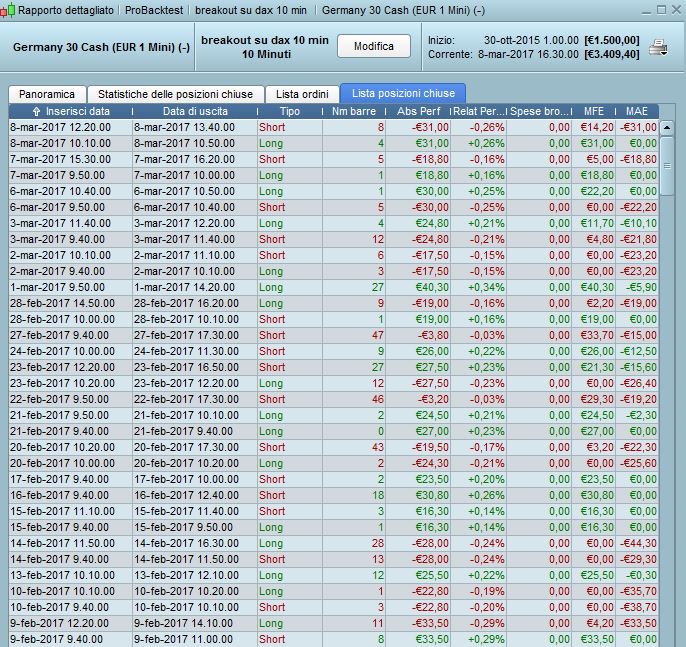Click the sort arrow in Inserisci data header
The height and width of the screenshot is (647, 686).
click(x=37, y=112)
